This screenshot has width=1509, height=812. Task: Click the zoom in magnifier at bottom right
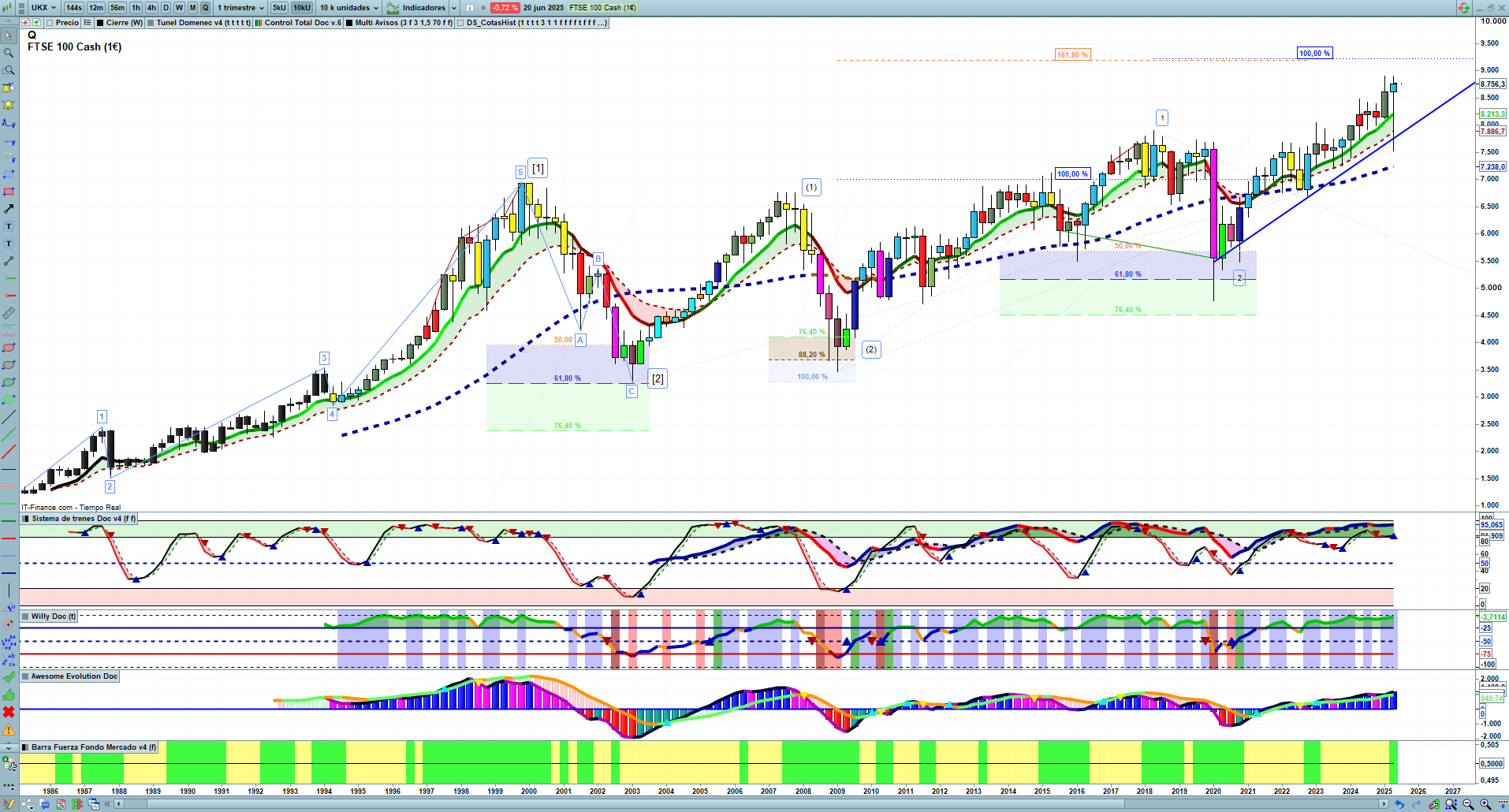(x=1485, y=804)
